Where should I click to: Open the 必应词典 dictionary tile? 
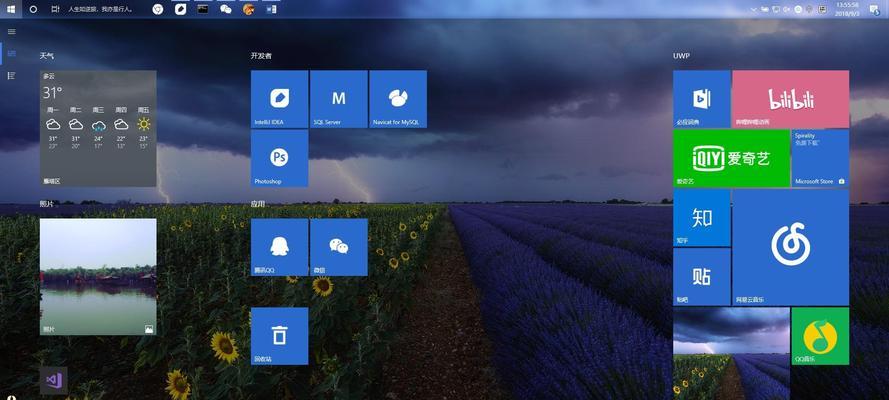coord(702,99)
